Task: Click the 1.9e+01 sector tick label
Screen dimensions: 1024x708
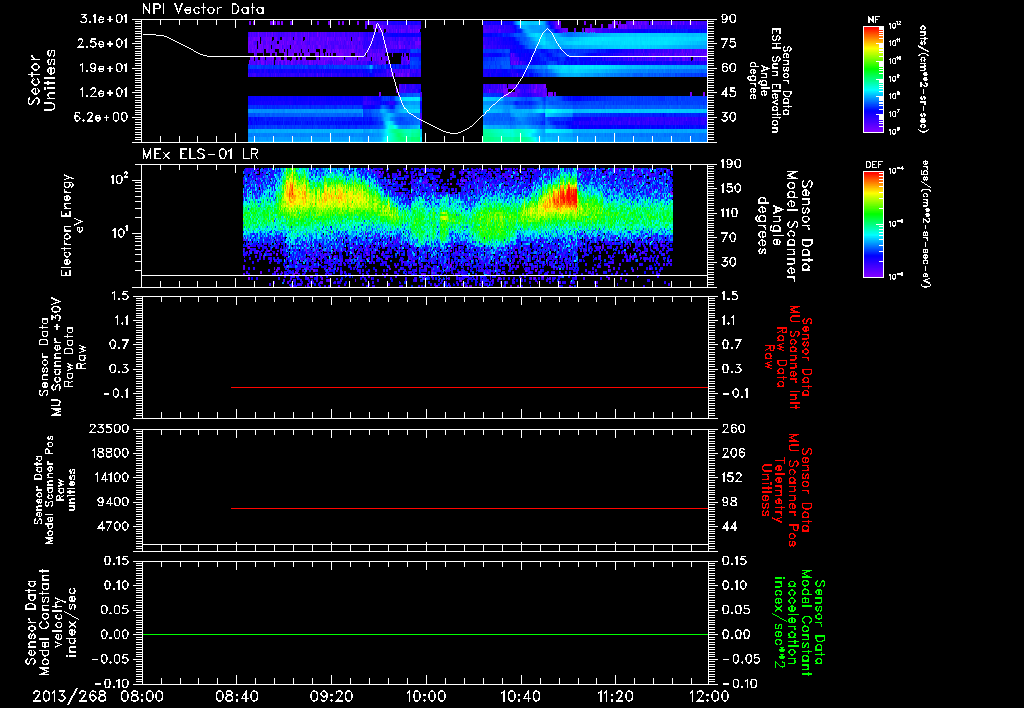Action: (104, 68)
